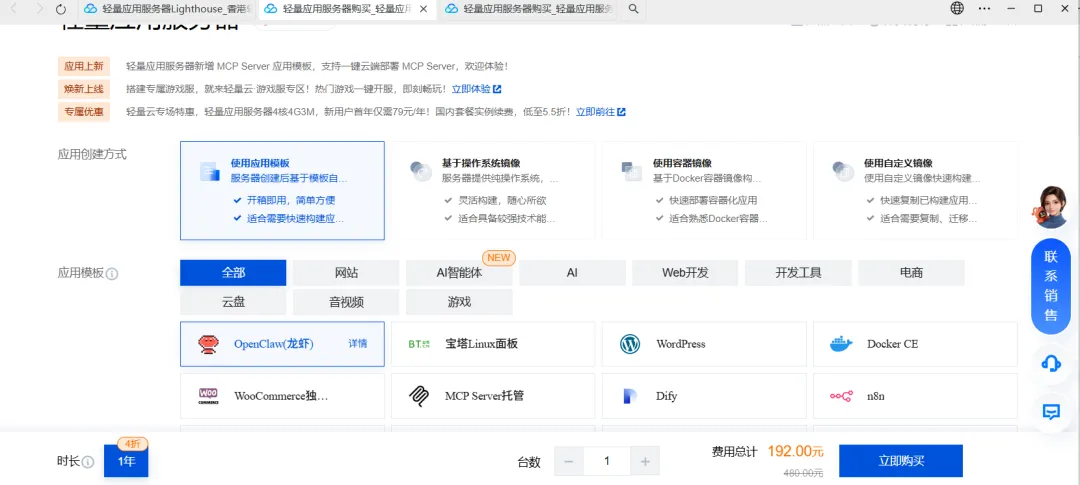Click the 焕新上线 tag

pyautogui.click(x=83, y=89)
